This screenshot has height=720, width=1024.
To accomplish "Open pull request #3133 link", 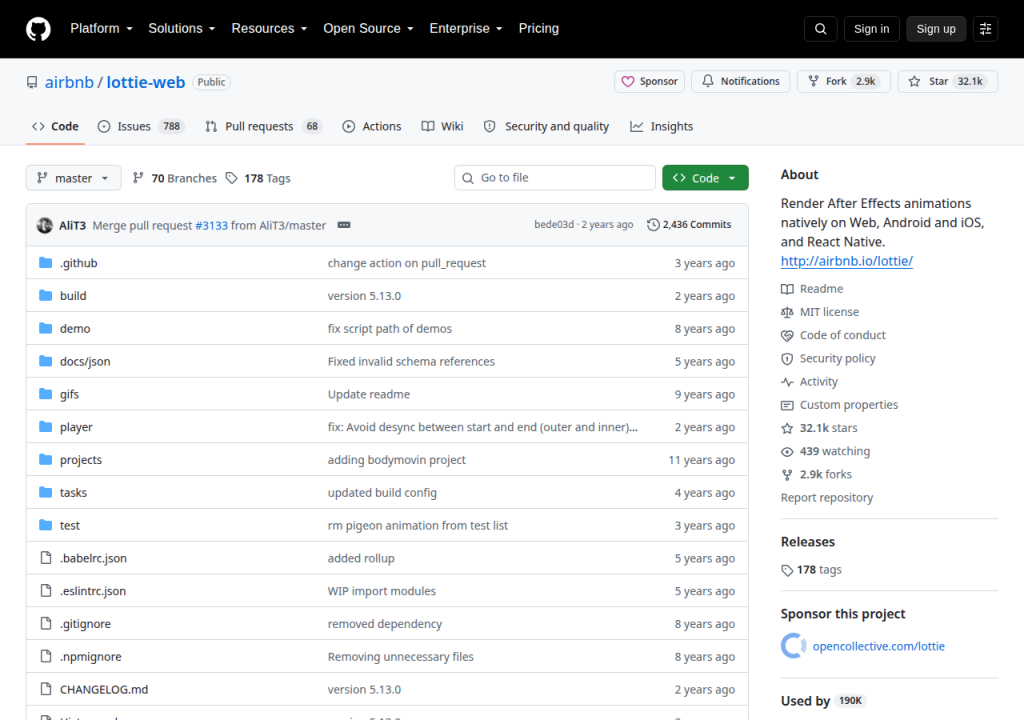I will pos(212,225).
